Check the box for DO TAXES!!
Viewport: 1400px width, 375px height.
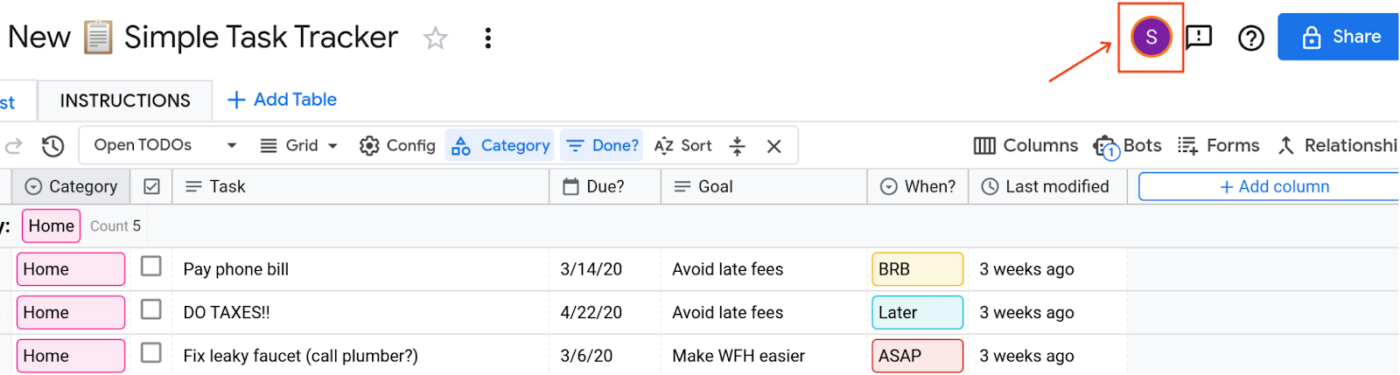(x=151, y=309)
